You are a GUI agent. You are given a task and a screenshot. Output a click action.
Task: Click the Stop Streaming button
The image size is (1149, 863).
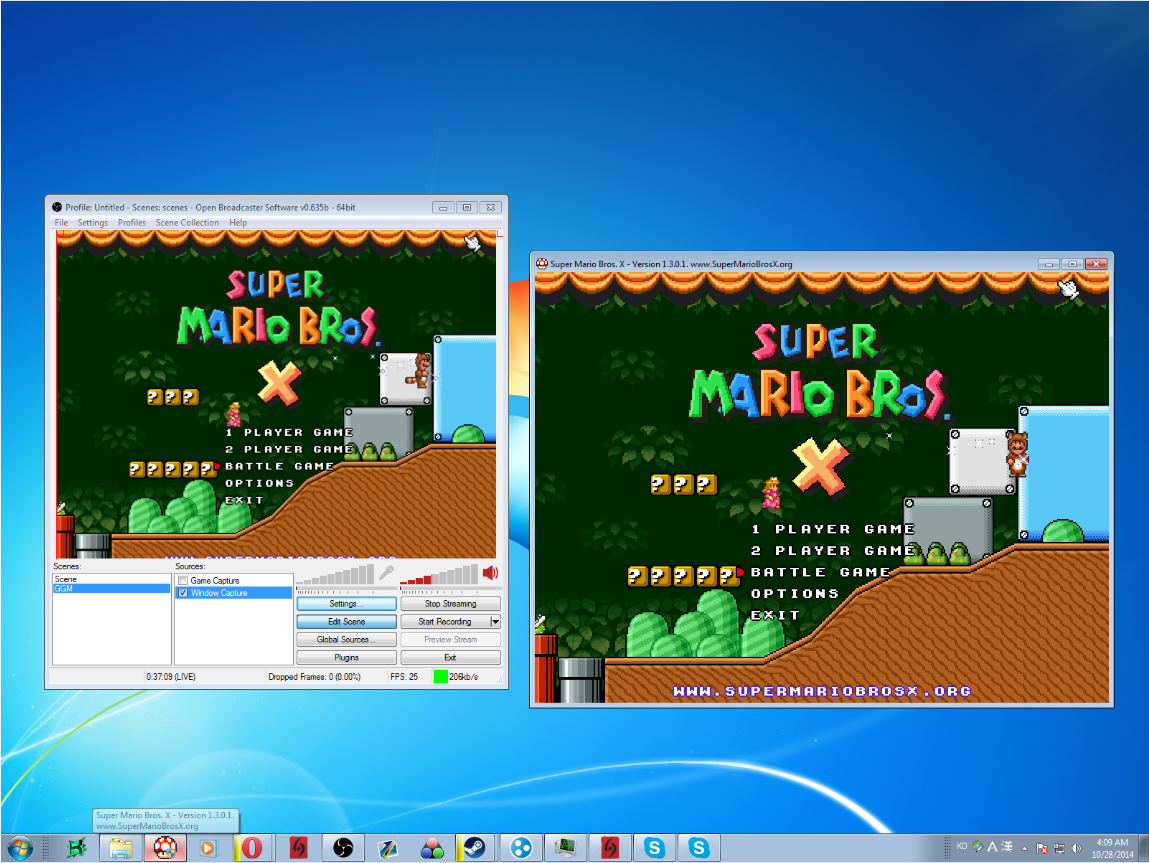pyautogui.click(x=450, y=604)
